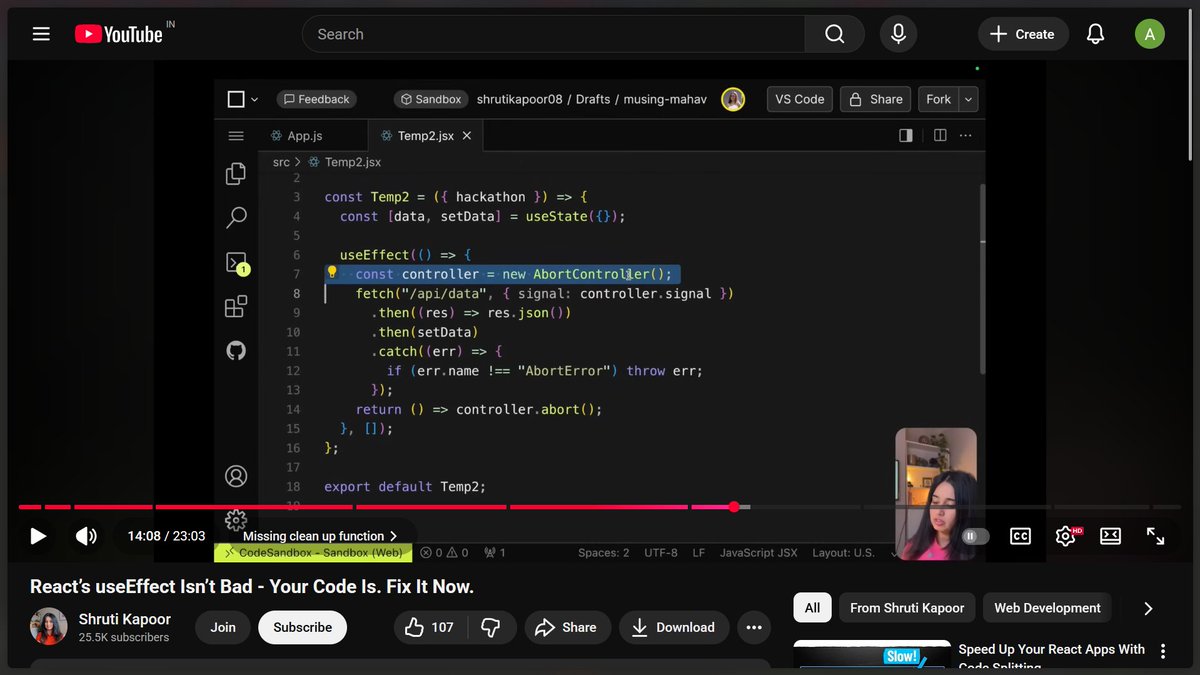Mute the video volume

(x=86, y=536)
